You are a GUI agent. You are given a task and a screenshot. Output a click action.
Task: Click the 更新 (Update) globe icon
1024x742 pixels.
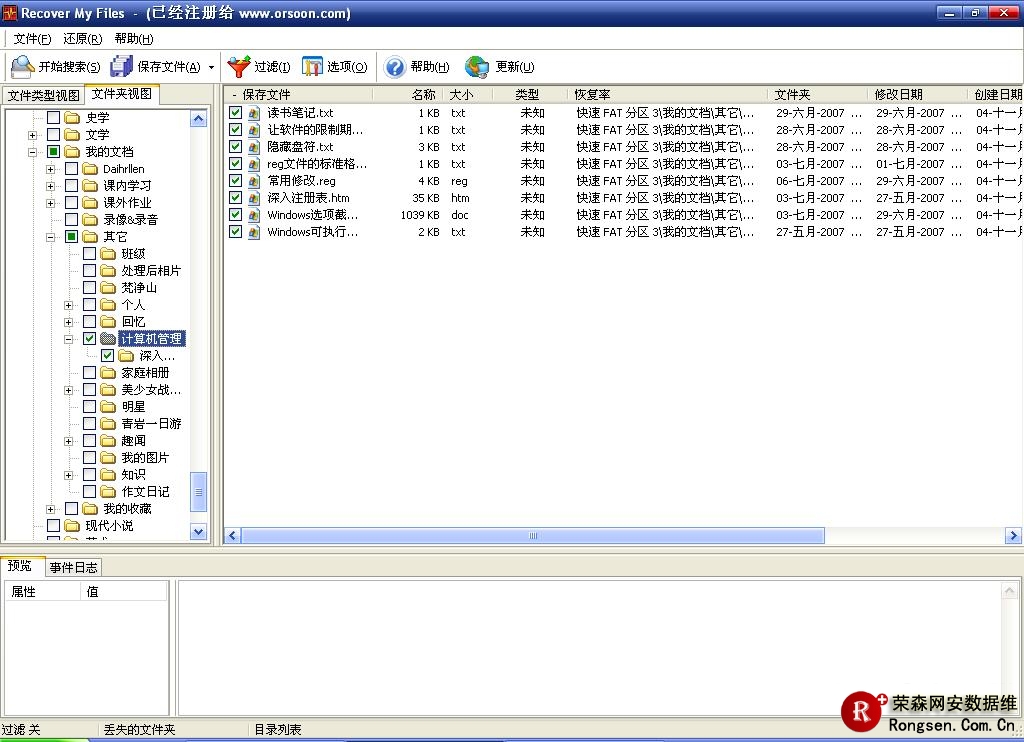(x=477, y=67)
